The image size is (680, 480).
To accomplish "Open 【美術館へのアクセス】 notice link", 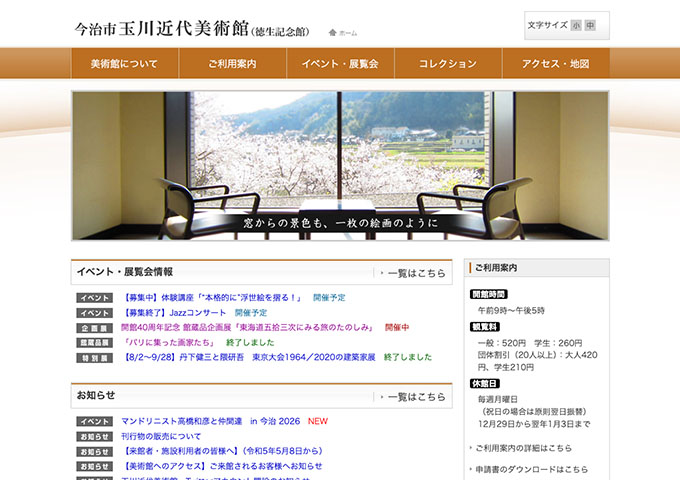I will (x=222, y=466).
